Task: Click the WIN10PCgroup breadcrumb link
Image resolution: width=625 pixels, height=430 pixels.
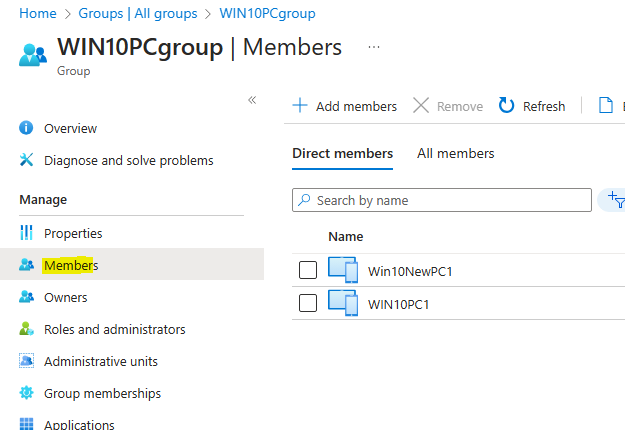Action: coord(267,13)
